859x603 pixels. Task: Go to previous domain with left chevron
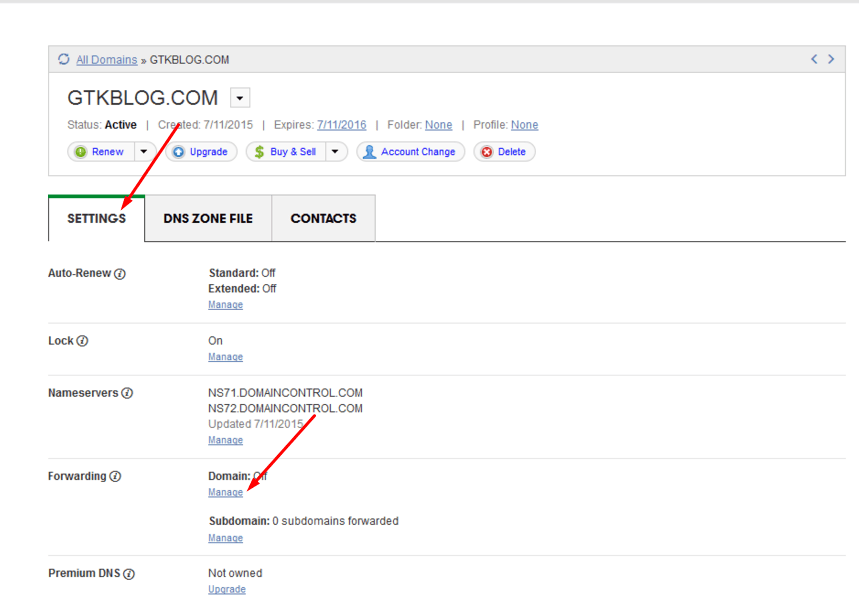coord(814,59)
